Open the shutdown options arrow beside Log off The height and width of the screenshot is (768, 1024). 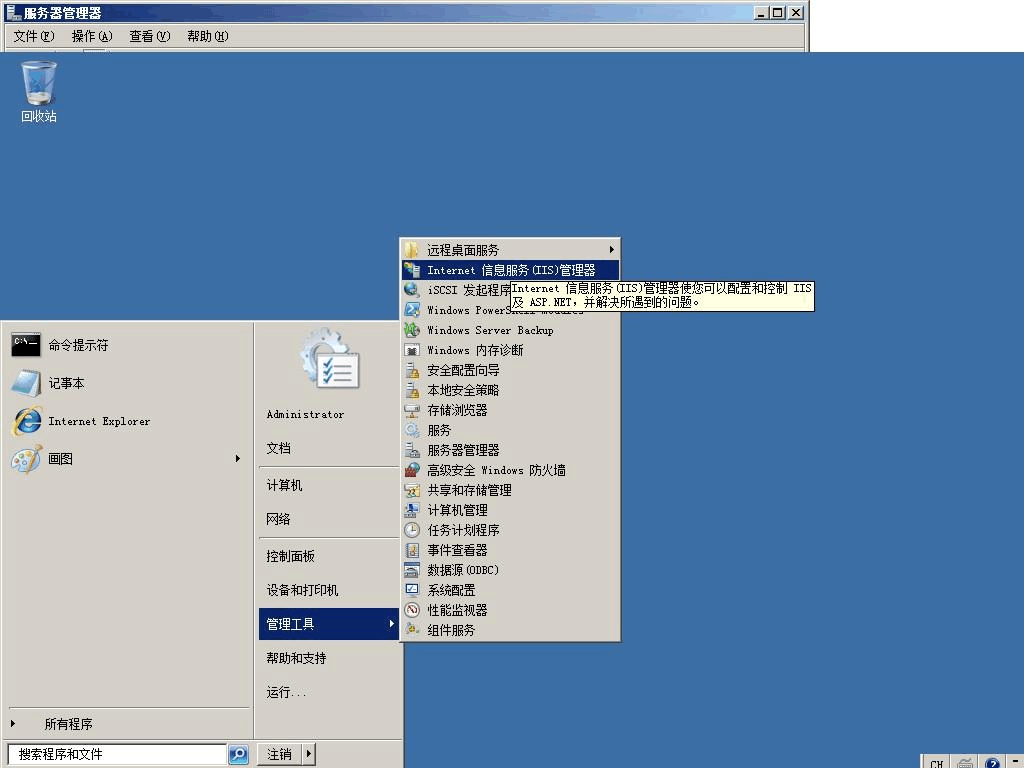coord(309,754)
